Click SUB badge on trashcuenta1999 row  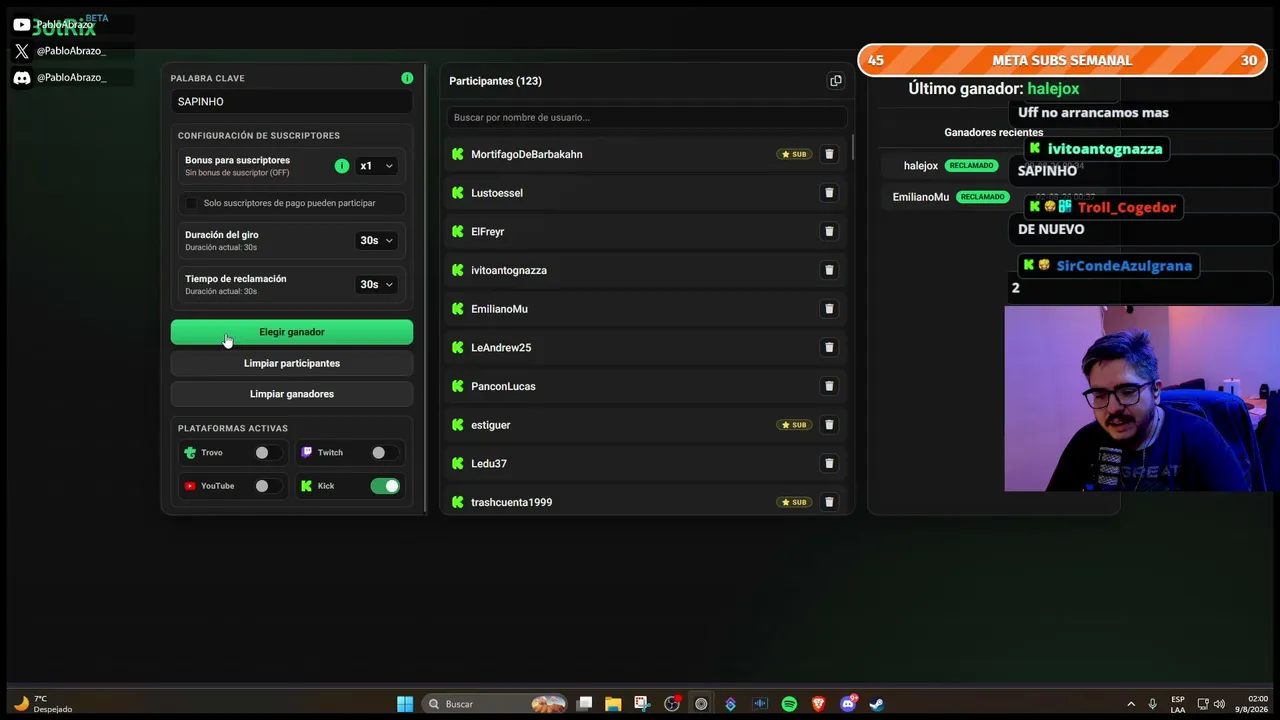coord(794,502)
